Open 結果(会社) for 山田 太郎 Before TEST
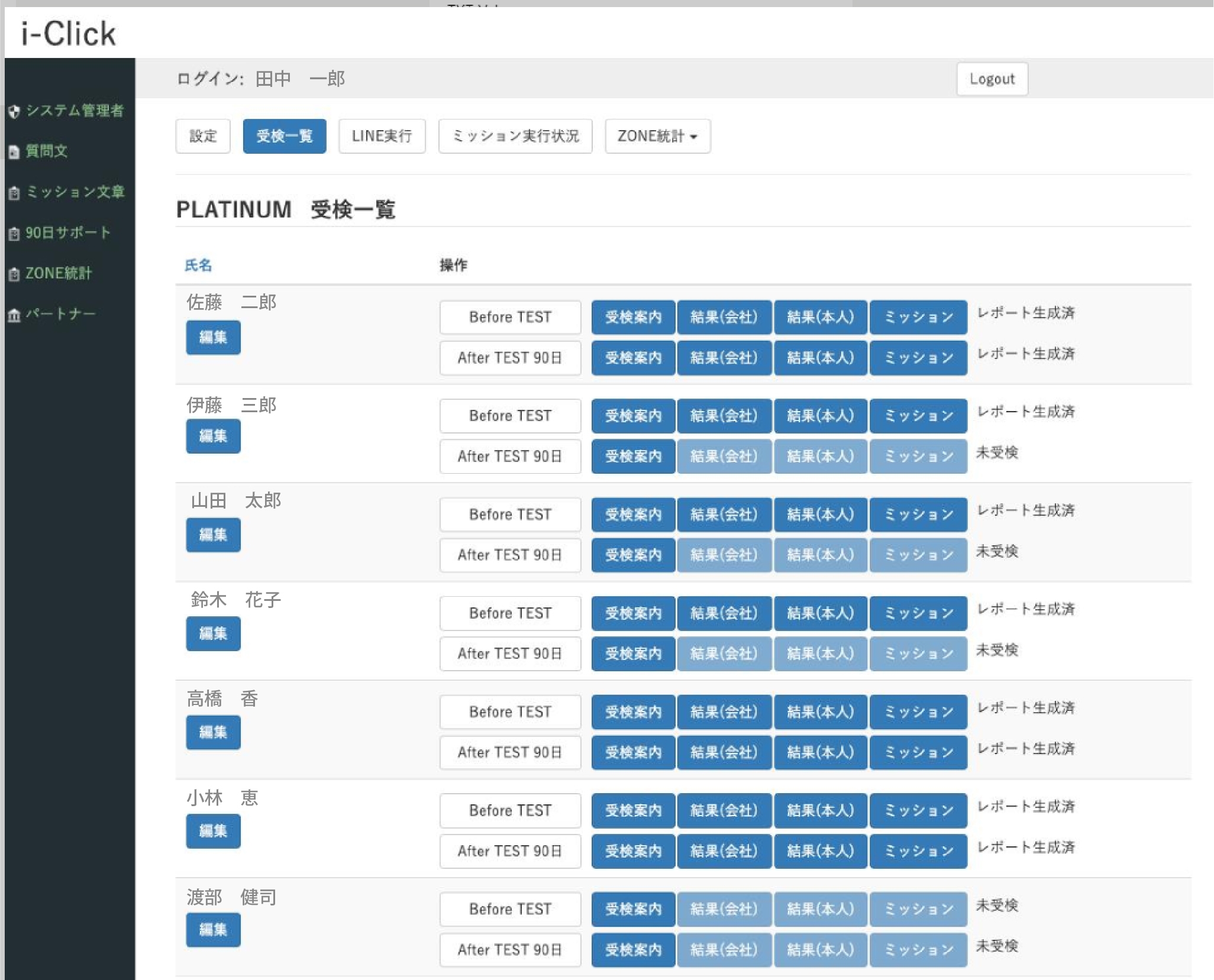 [724, 515]
